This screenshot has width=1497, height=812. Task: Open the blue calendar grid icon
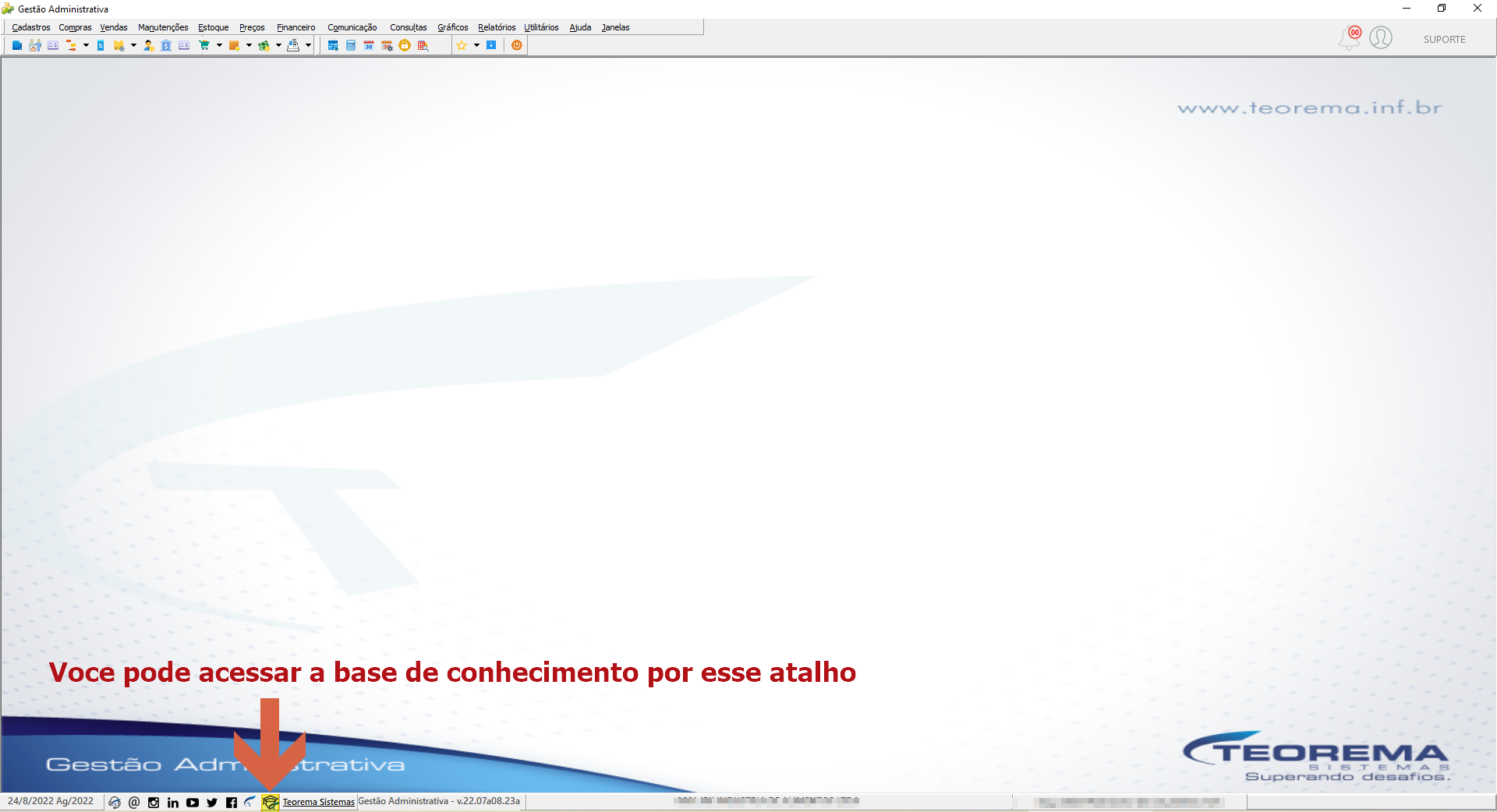[333, 46]
